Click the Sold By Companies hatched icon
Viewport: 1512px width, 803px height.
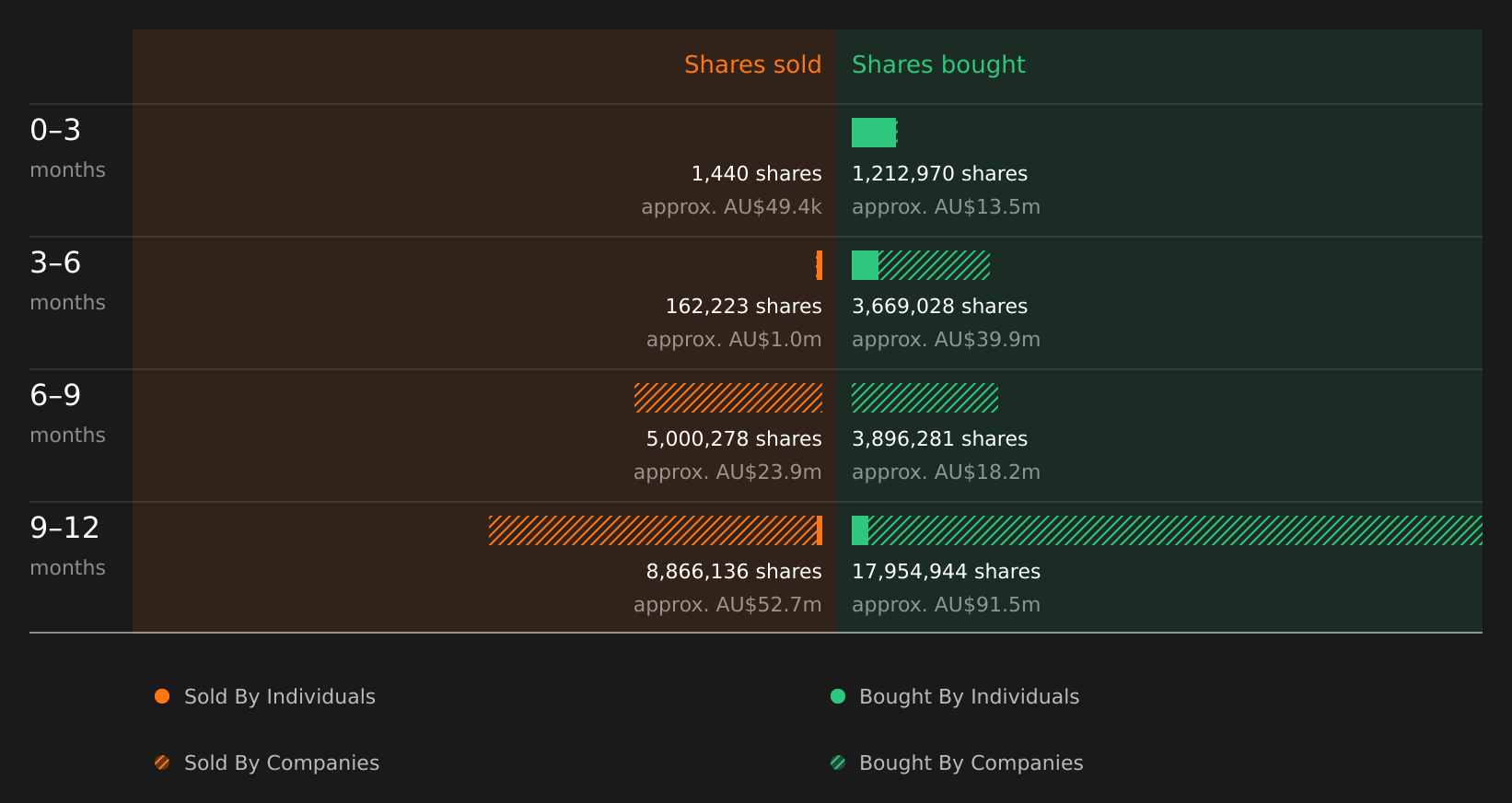click(x=162, y=762)
